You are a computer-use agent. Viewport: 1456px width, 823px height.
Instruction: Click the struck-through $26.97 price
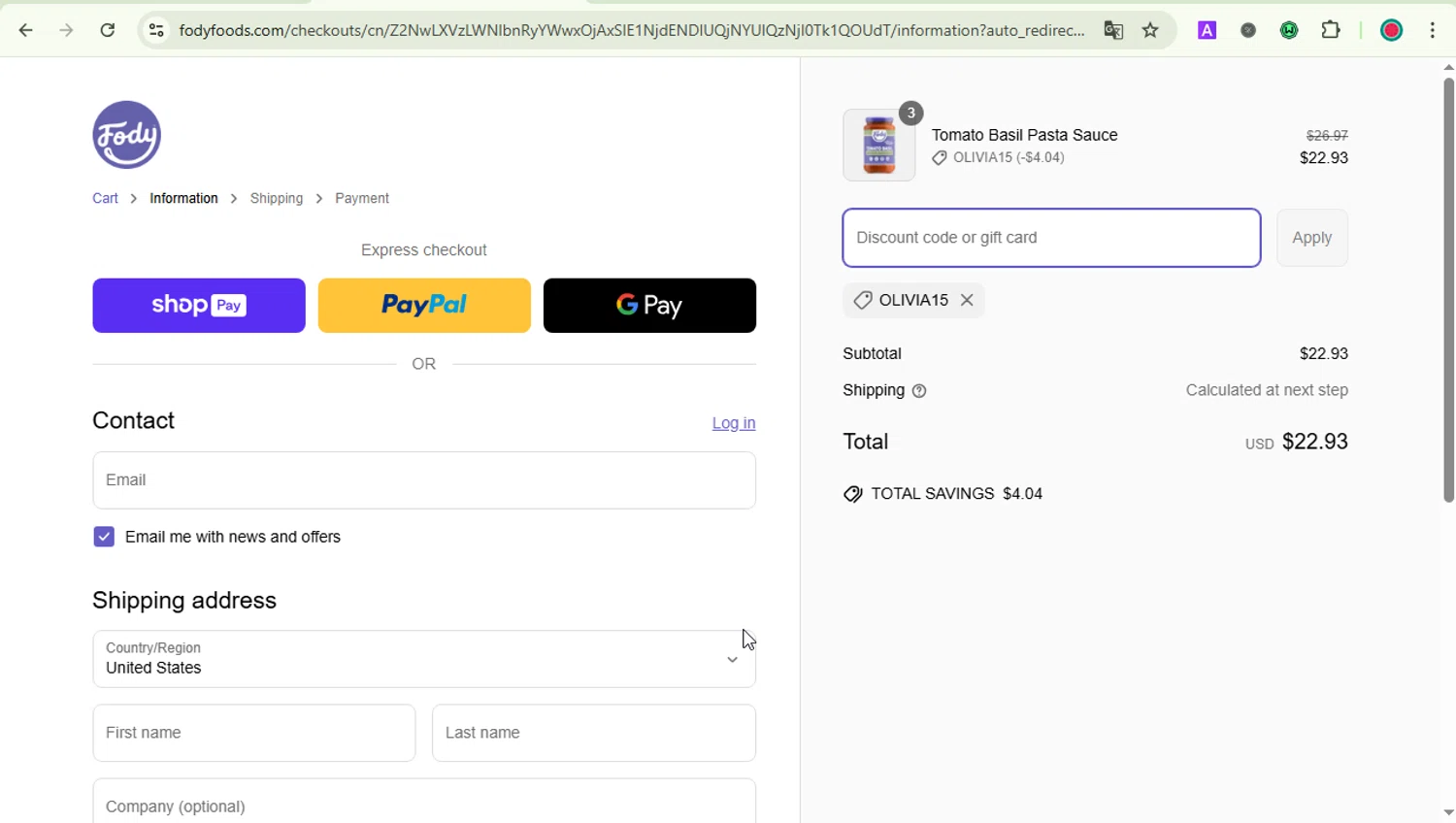click(1327, 136)
